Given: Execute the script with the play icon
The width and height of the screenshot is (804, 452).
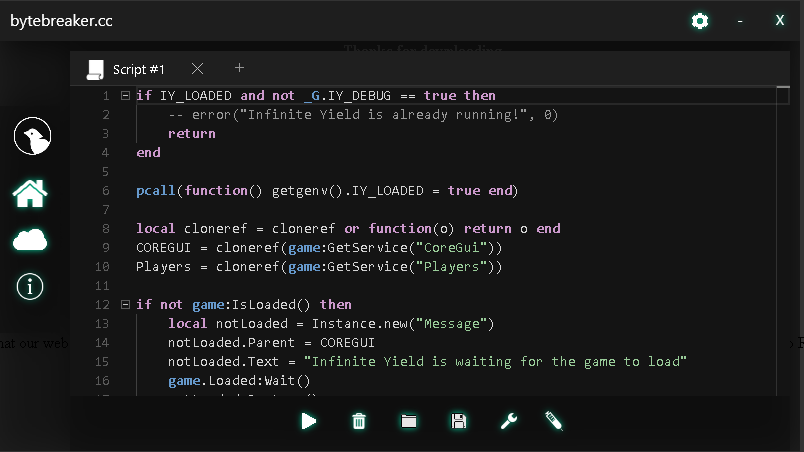Looking at the screenshot, I should pyautogui.click(x=309, y=421).
